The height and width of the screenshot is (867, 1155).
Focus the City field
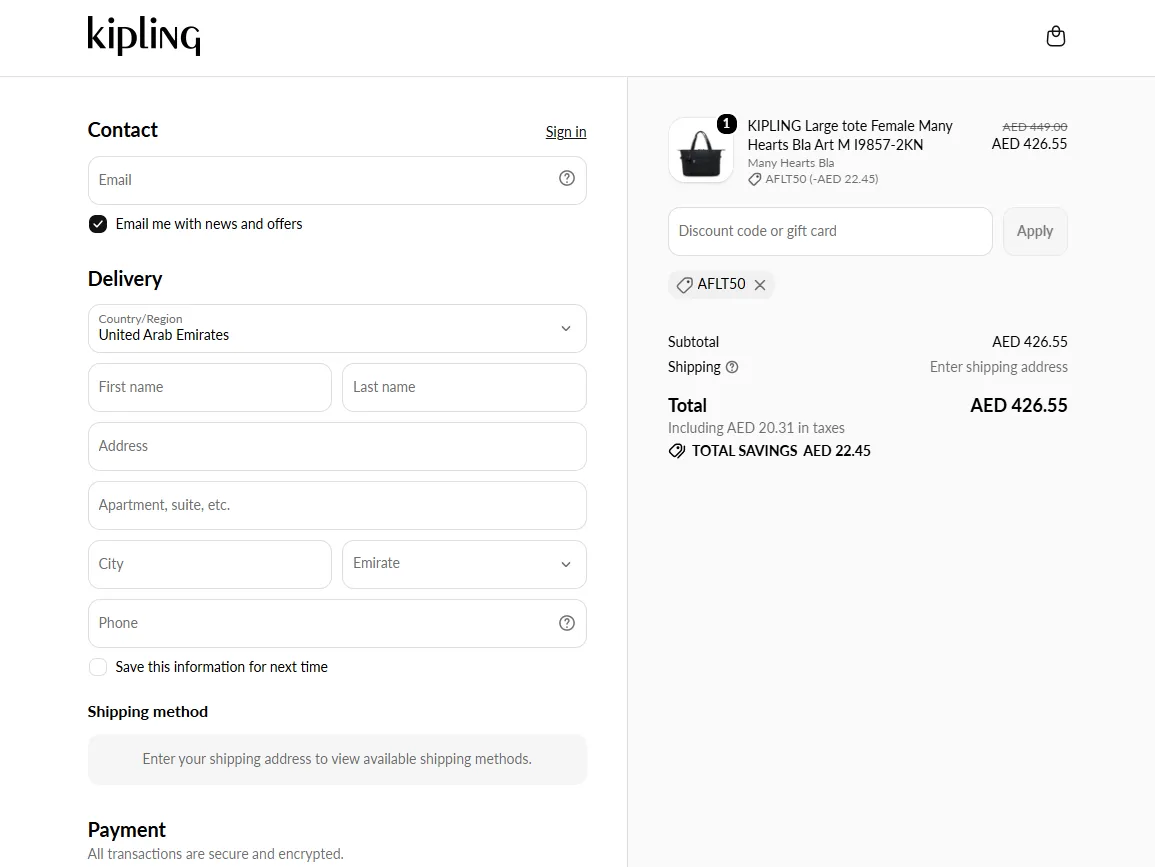(210, 564)
